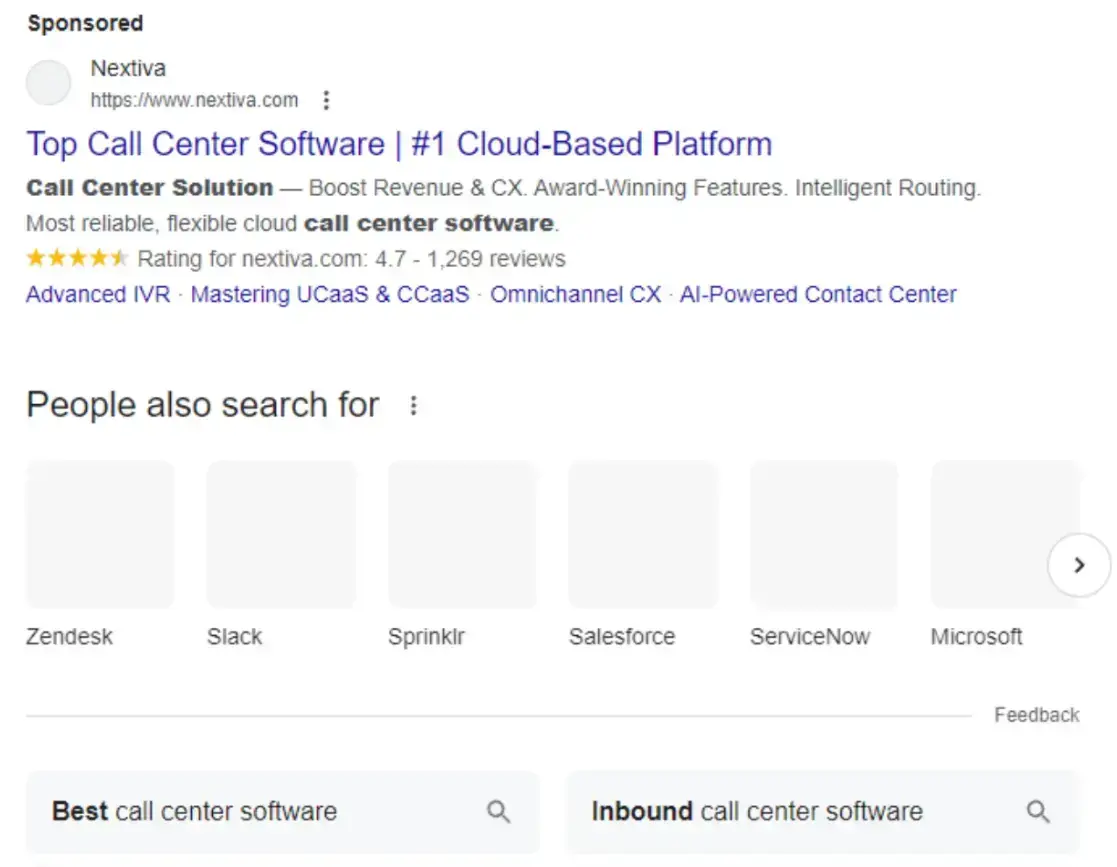Open the Advanced IVR sitelink
This screenshot has height=867, width=1117.
[97, 294]
